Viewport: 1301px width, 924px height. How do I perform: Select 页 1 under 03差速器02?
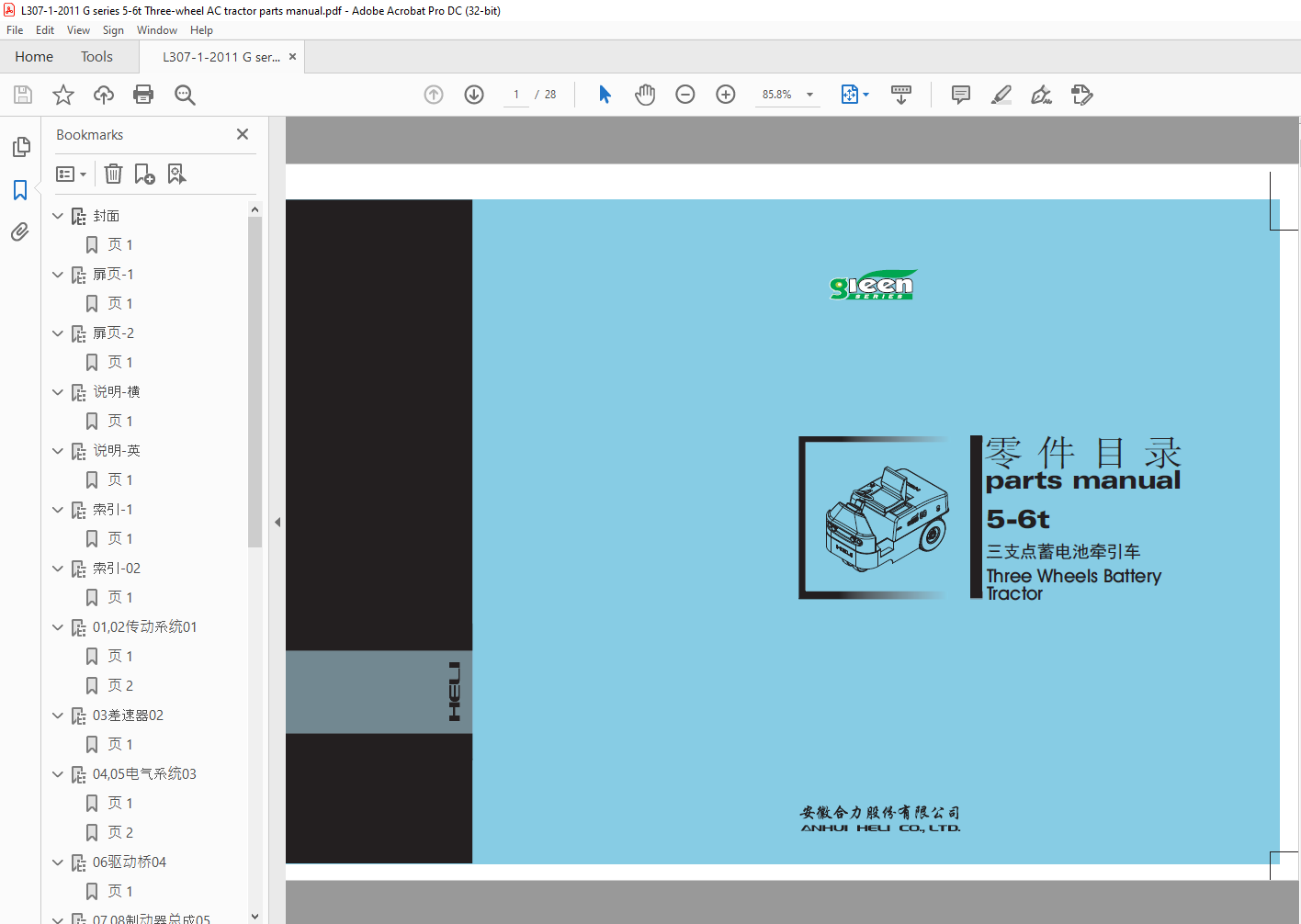pos(120,744)
